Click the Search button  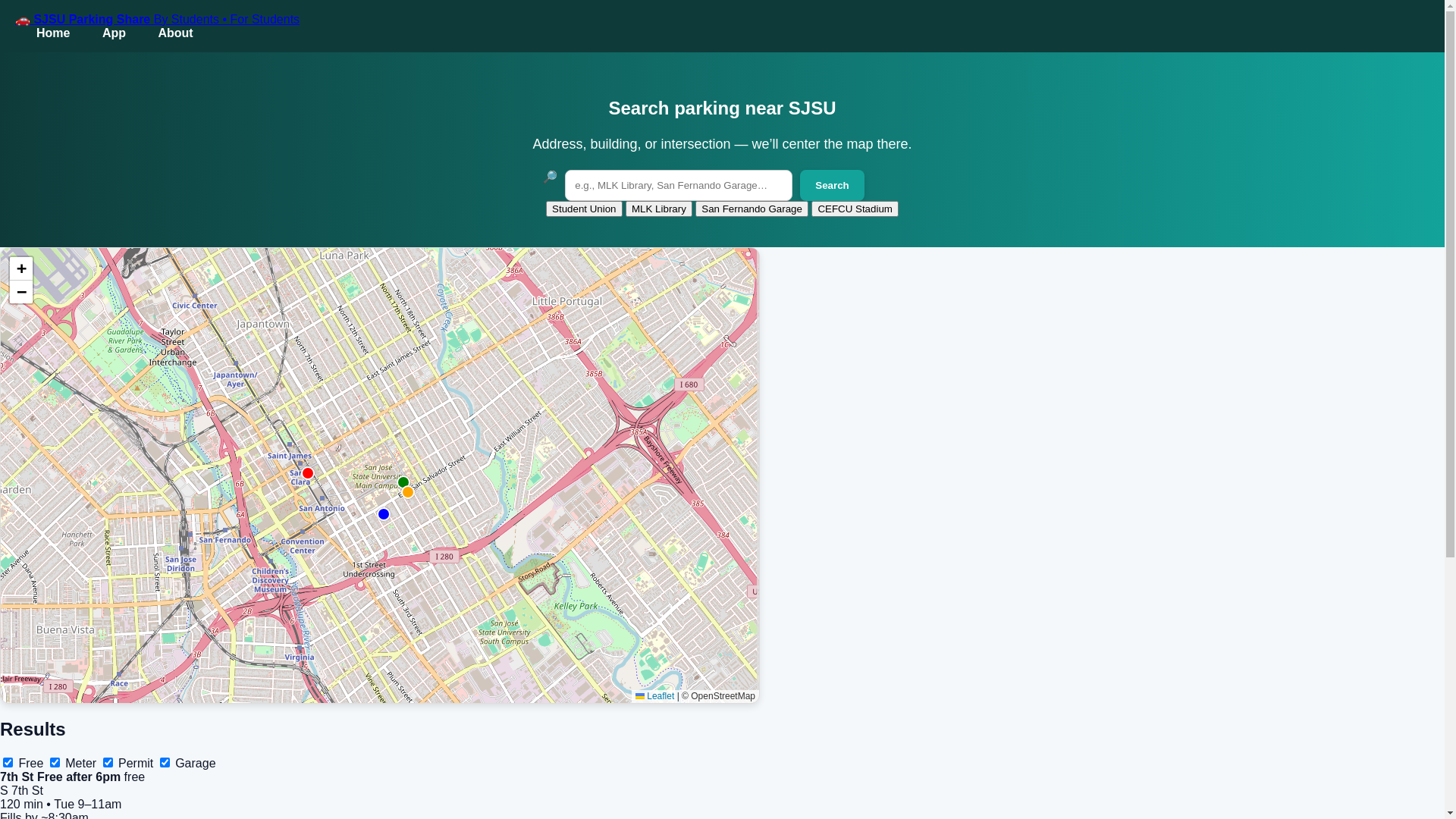(x=832, y=185)
